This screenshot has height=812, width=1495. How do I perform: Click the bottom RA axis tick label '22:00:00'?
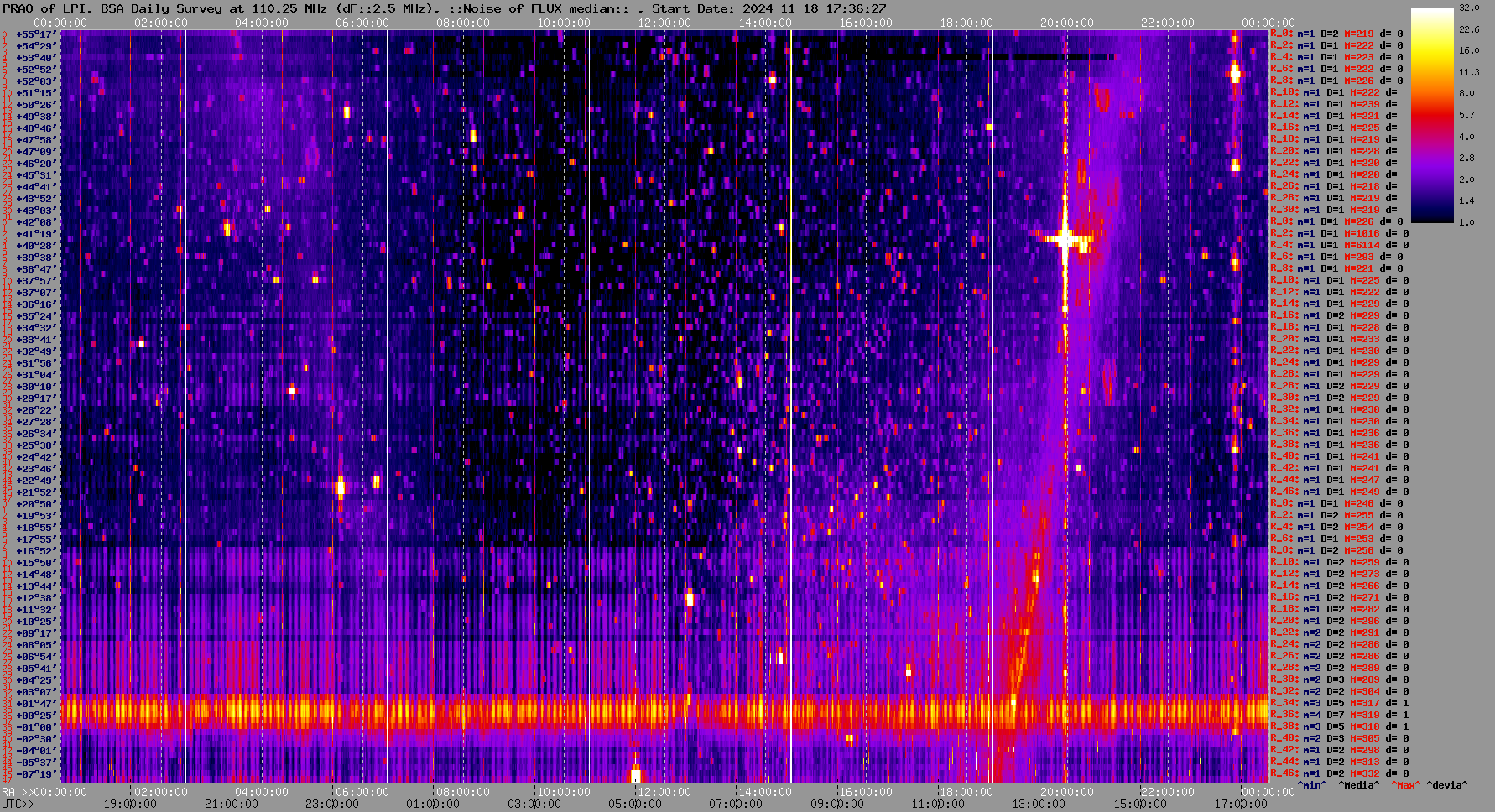(1167, 792)
